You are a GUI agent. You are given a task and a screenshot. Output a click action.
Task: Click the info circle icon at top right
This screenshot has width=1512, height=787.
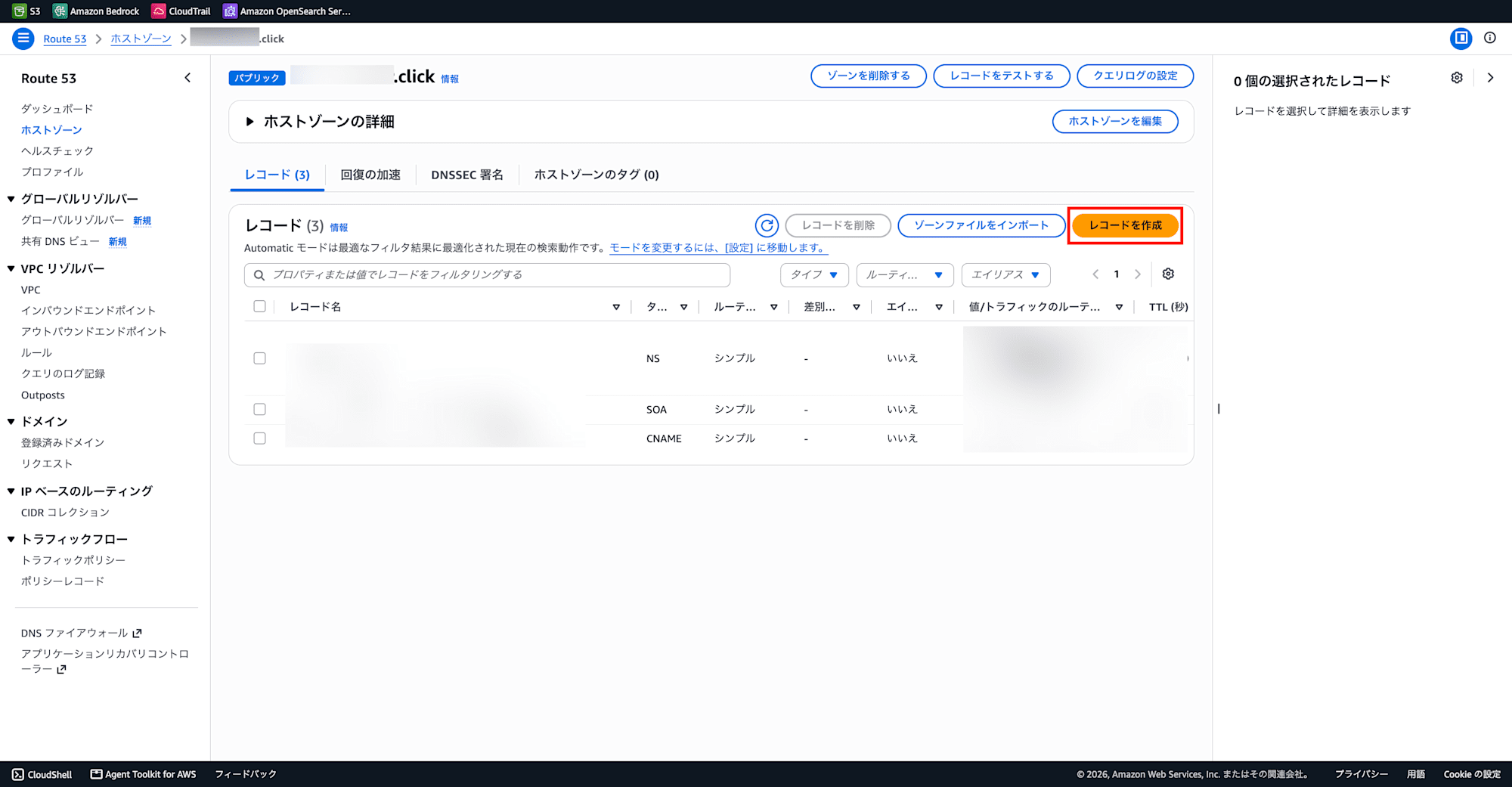(x=1490, y=38)
